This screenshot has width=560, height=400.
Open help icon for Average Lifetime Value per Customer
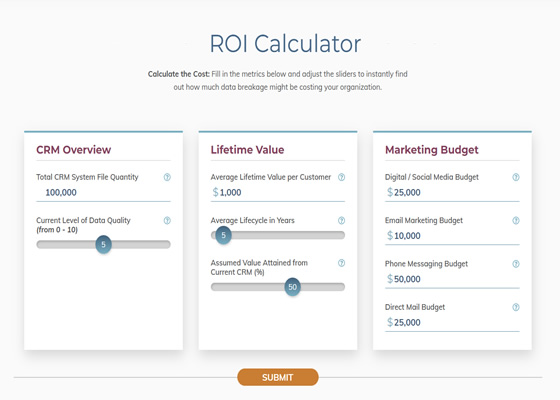341,177
